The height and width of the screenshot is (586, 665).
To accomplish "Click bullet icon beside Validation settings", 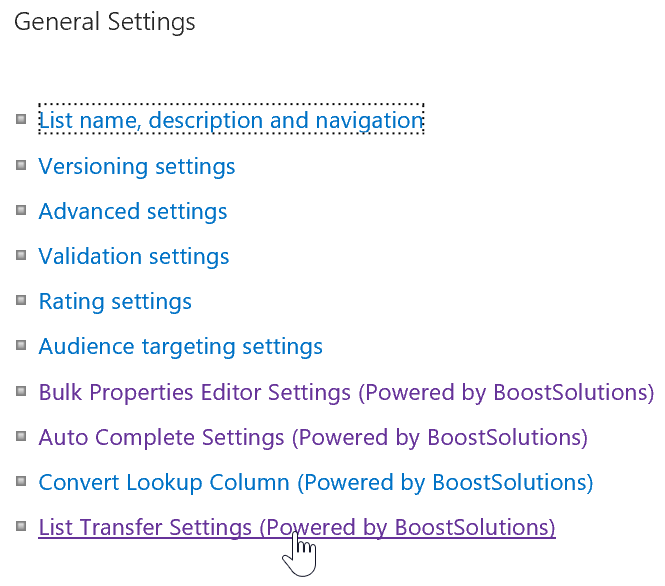I will pyautogui.click(x=21, y=255).
